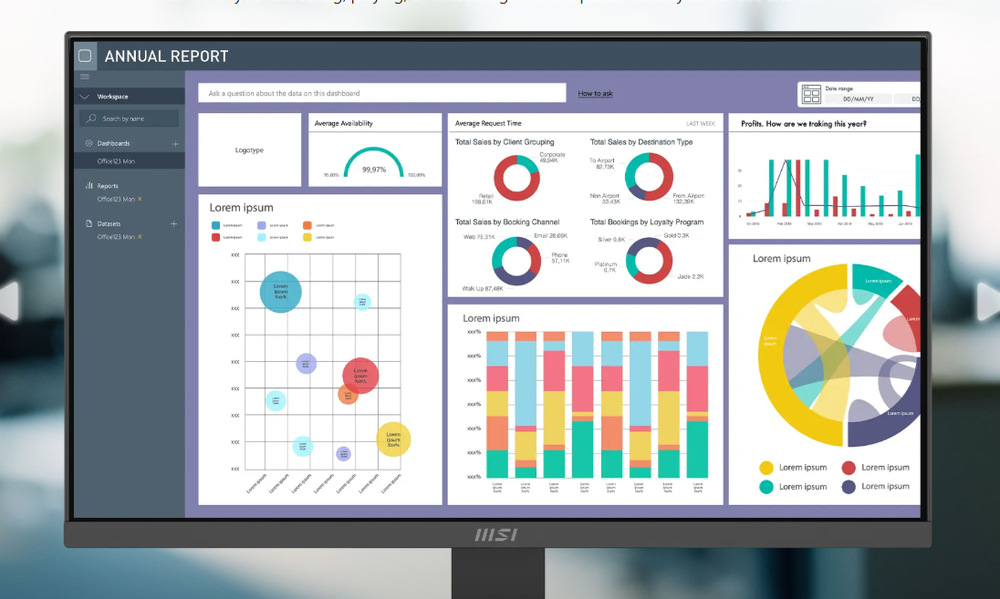This screenshot has height=599, width=1000.
Task: Collapse the Workspace section chevron
Action: [84, 96]
